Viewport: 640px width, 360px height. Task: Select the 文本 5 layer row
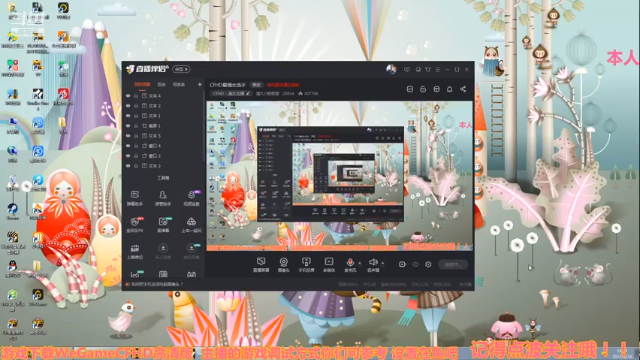[x=163, y=136]
